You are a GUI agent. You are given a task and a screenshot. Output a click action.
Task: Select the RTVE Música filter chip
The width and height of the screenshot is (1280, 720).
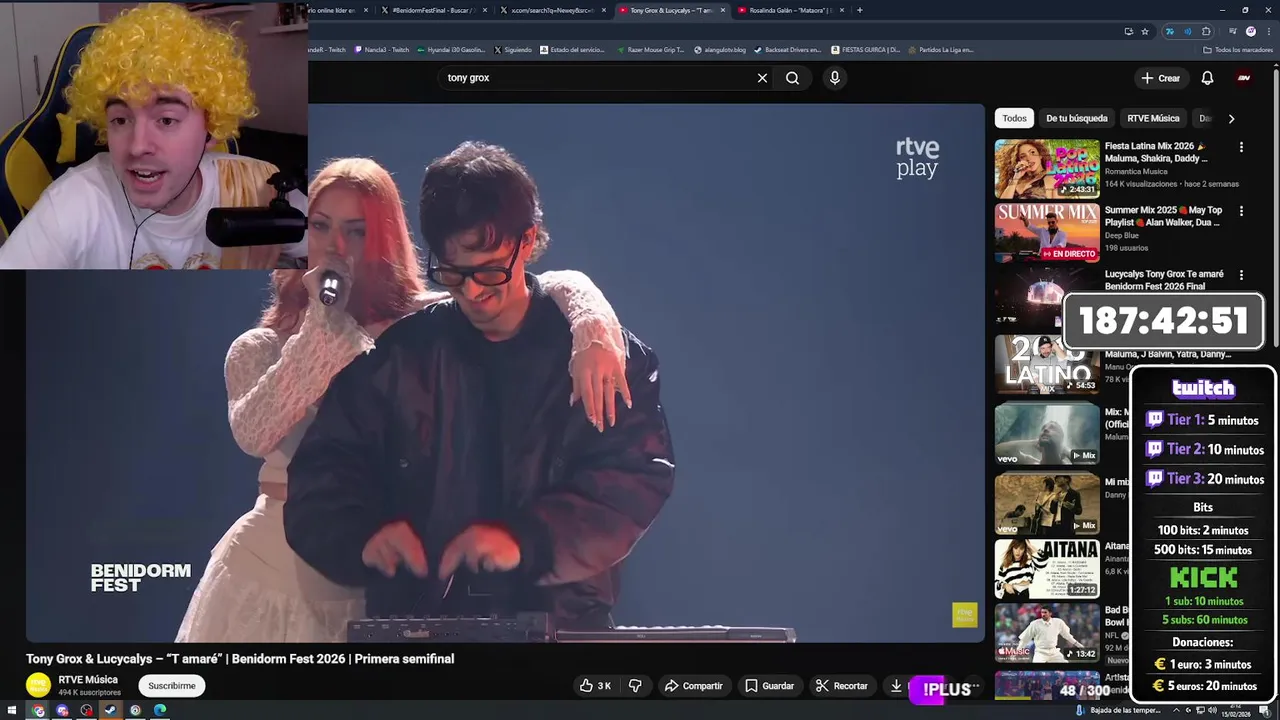1153,118
